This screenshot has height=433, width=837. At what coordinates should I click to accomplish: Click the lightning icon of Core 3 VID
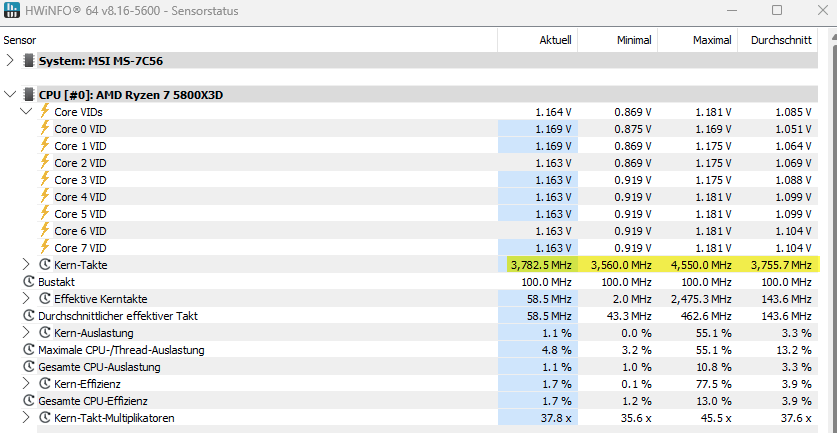click(x=45, y=179)
